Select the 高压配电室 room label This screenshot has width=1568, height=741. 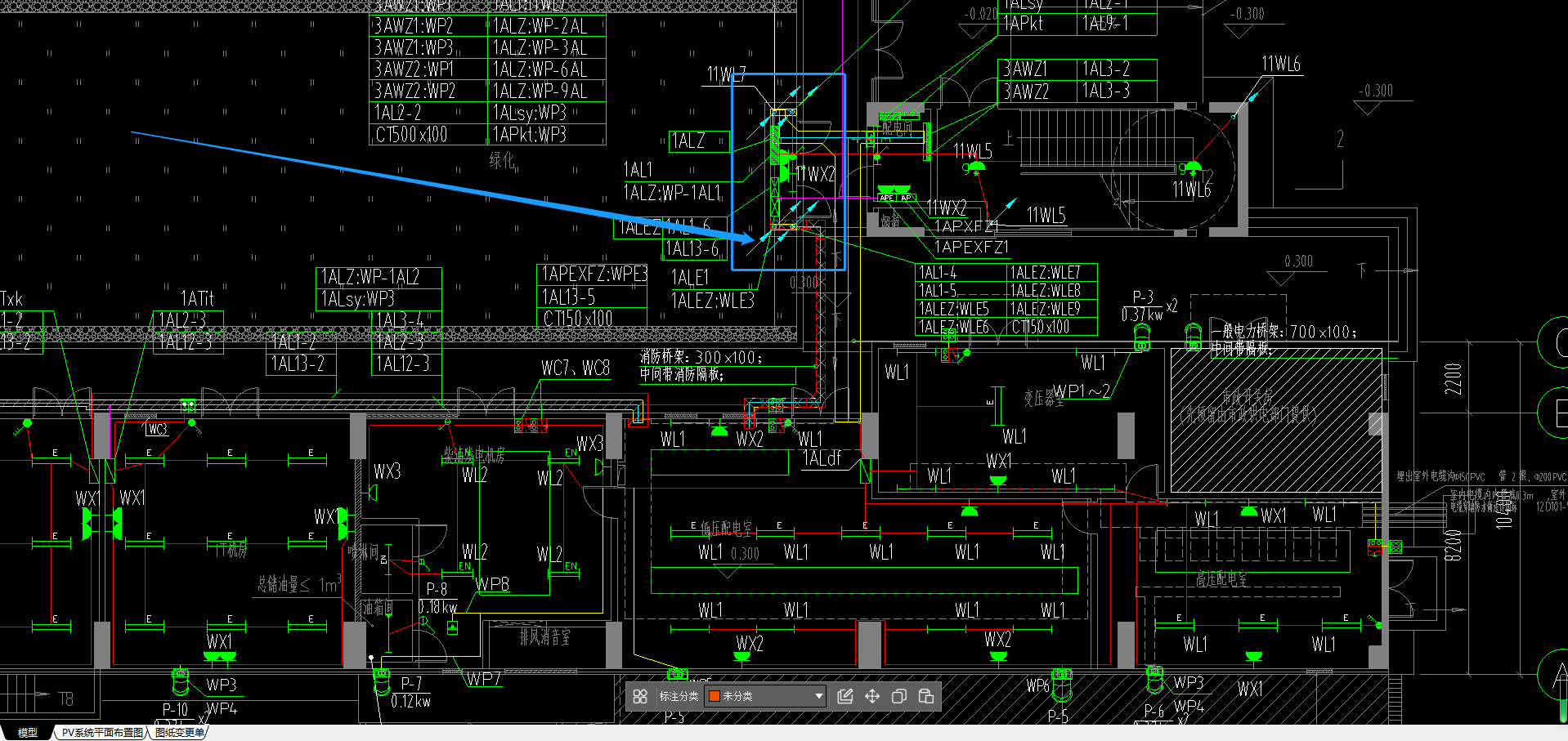coord(1222,579)
